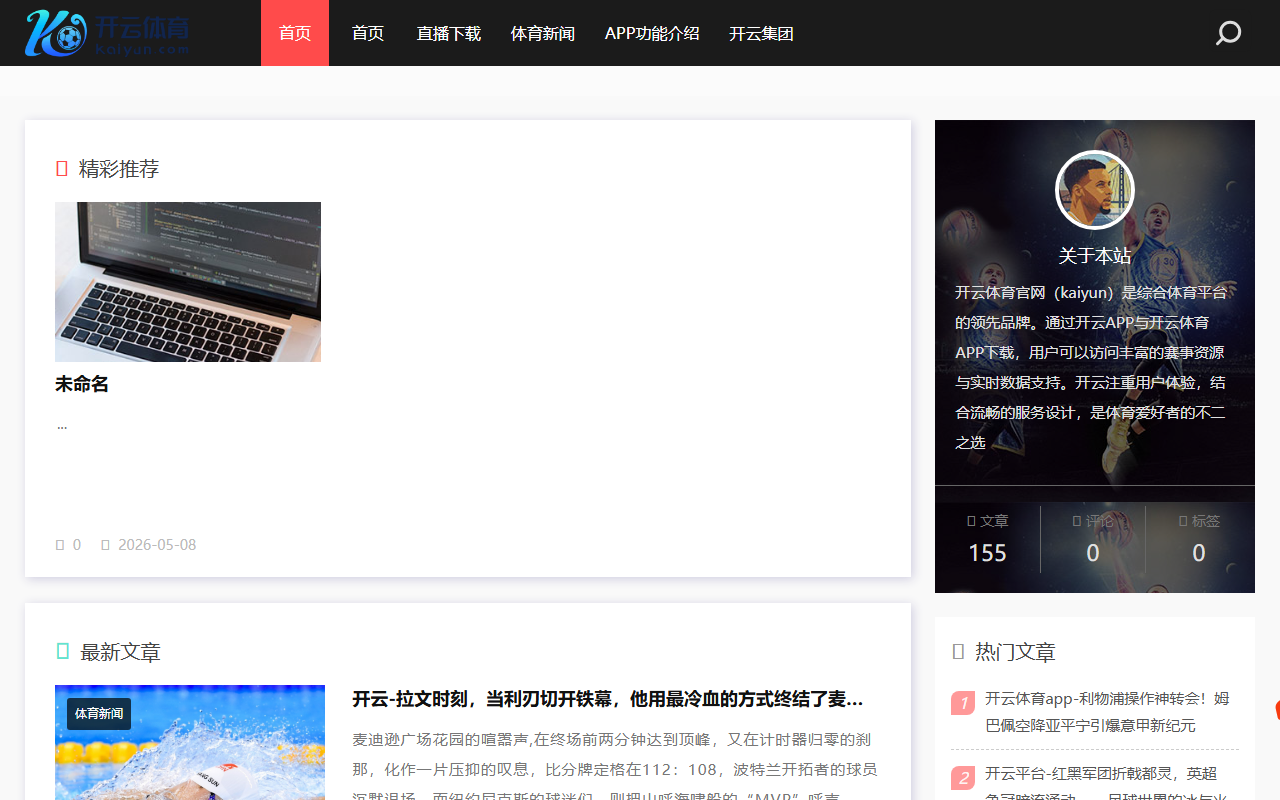Click the 精彩推荐 section heading
The width and height of the screenshot is (1280, 800).
click(119, 168)
